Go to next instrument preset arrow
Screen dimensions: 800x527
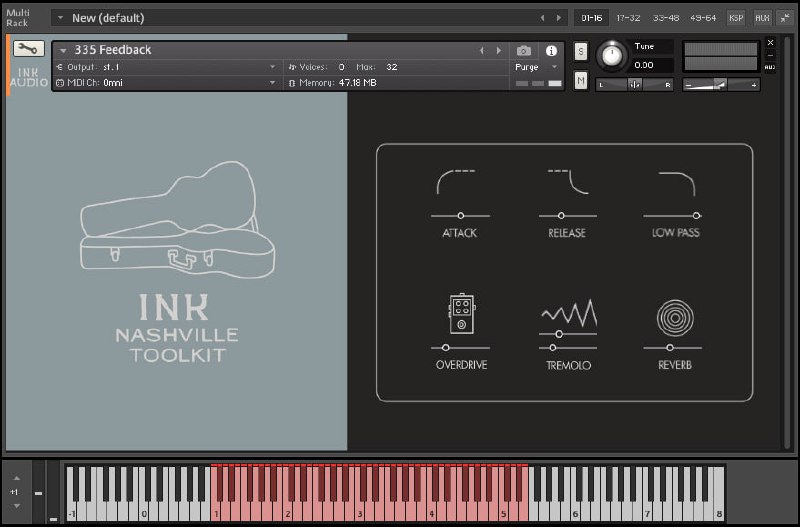click(497, 50)
